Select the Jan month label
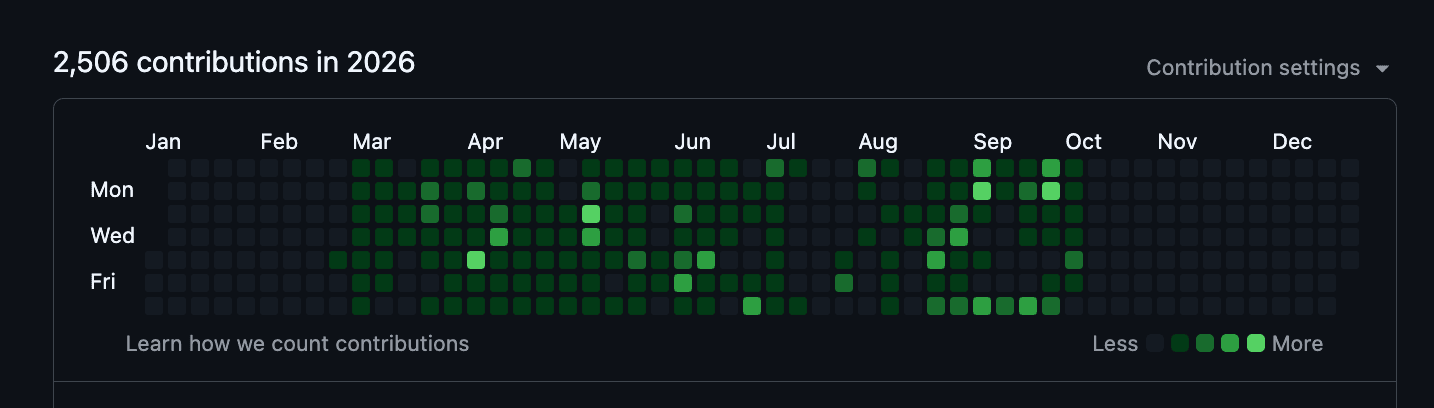The height and width of the screenshot is (408, 1434). pyautogui.click(x=163, y=142)
